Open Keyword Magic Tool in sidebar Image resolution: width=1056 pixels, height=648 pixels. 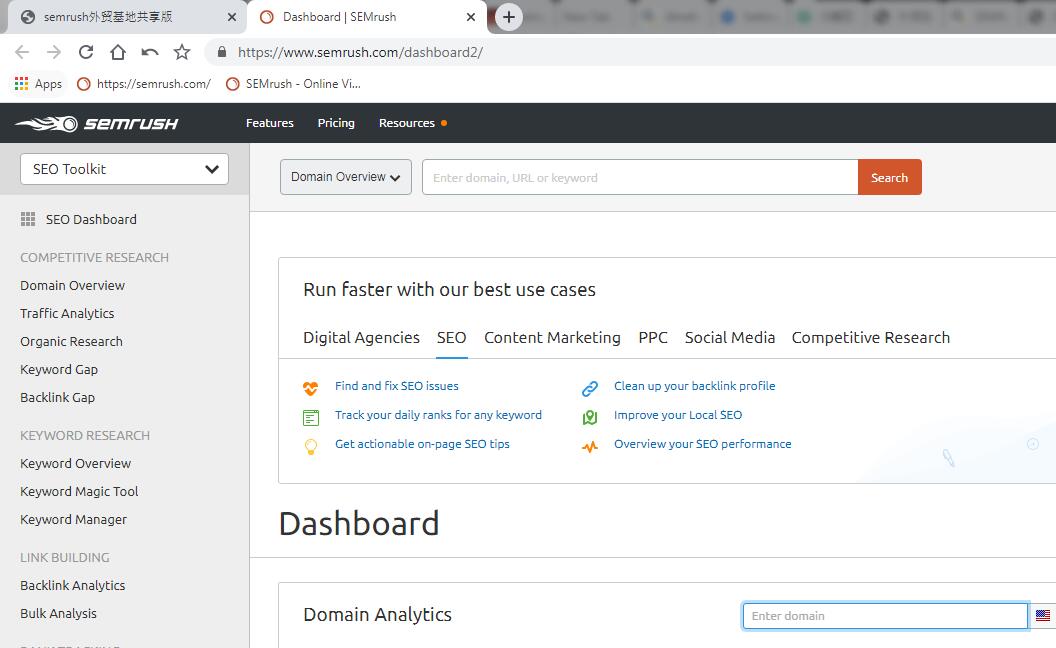click(79, 492)
